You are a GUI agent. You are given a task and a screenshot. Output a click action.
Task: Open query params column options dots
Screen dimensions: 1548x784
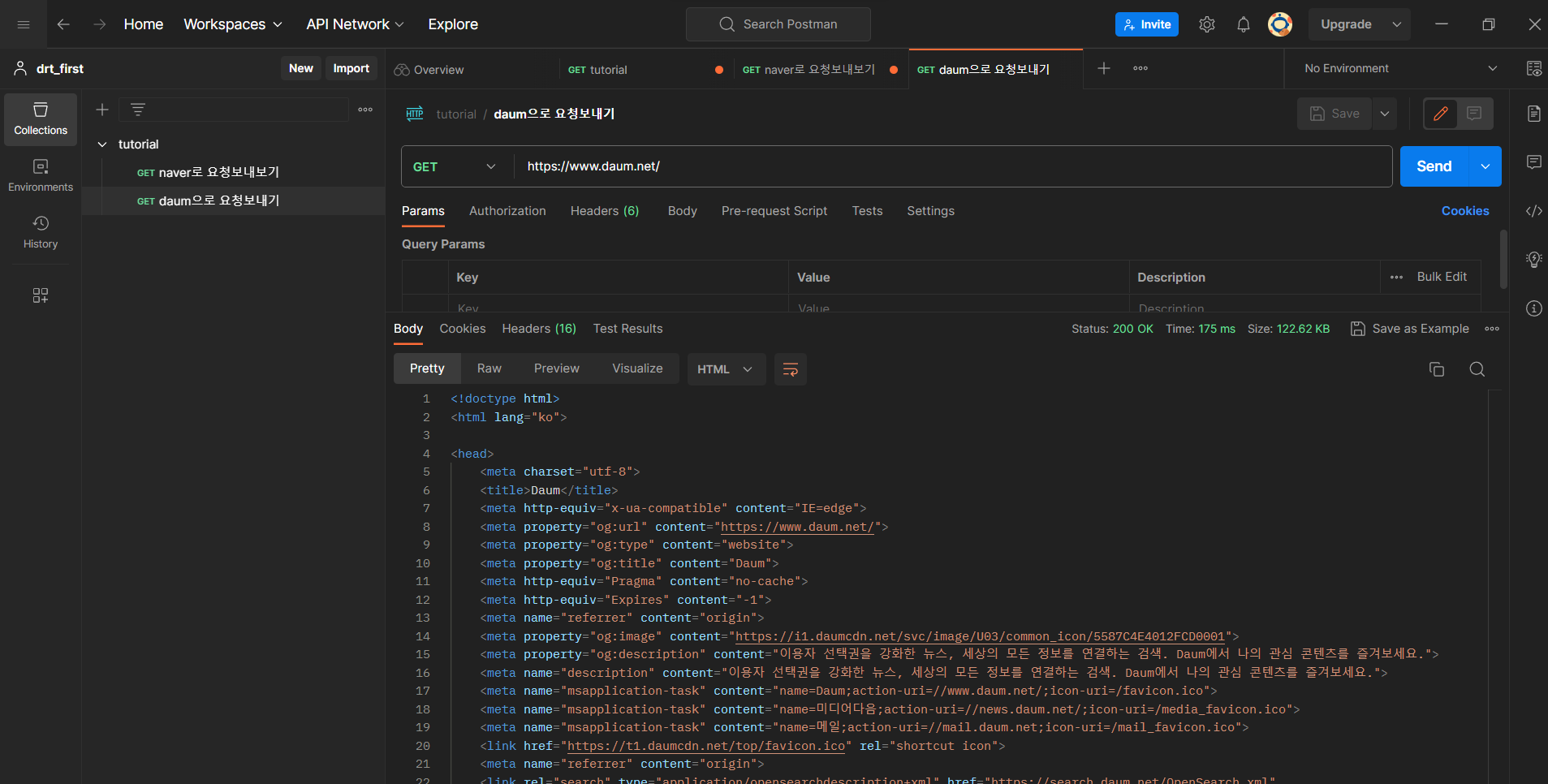pyautogui.click(x=1396, y=278)
